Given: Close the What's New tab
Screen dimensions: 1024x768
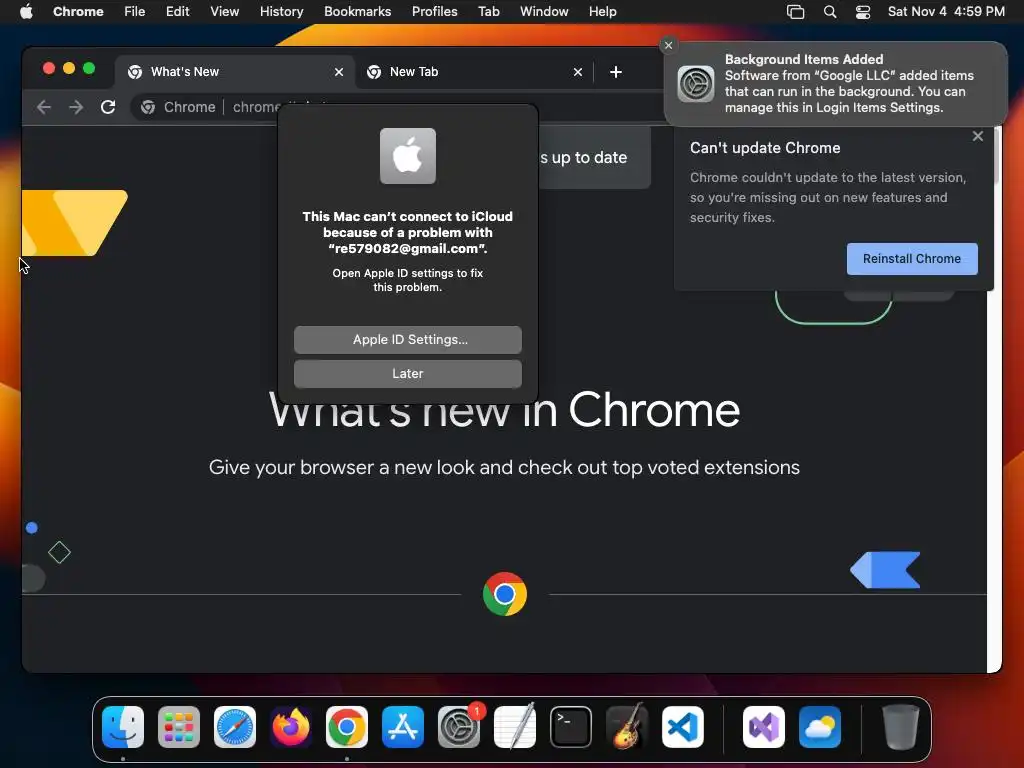Looking at the screenshot, I should click(339, 72).
